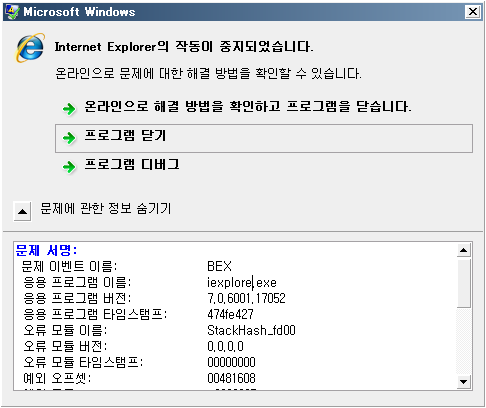Click the details scrollbar up arrow

463,250
